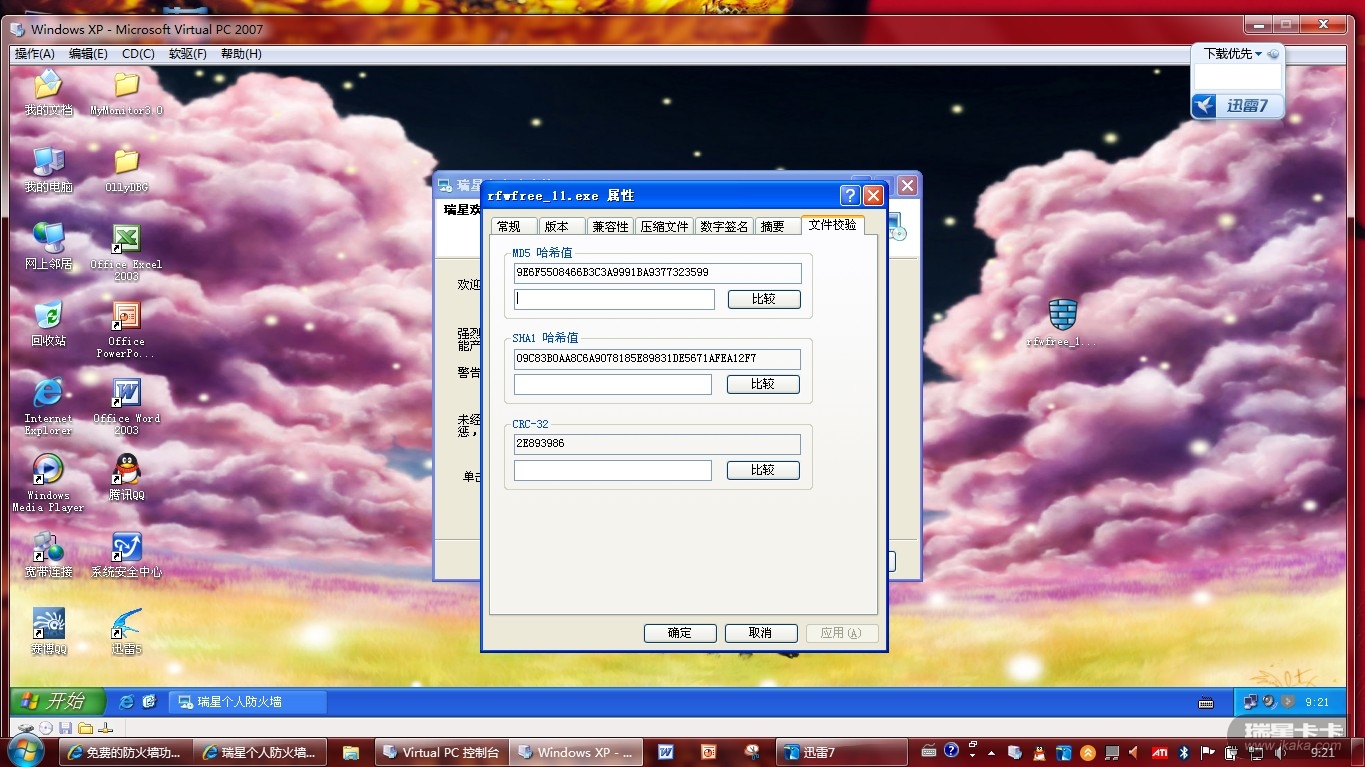Viewport: 1365px width, 767px height.
Task: Click 比较 button for the MD5 hash
Action: pyautogui.click(x=764, y=299)
